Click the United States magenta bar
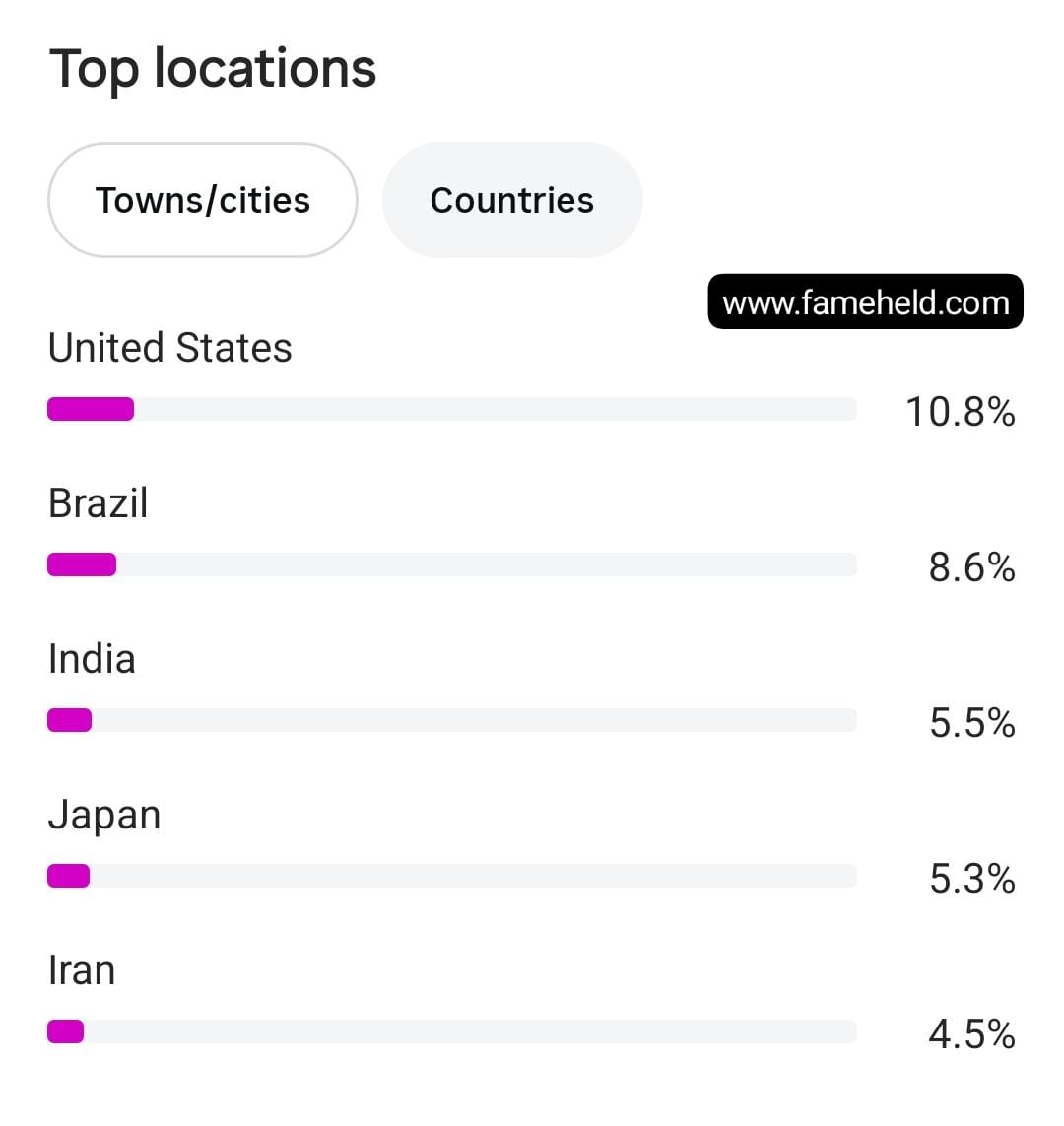The width and height of the screenshot is (1064, 1126). click(x=91, y=409)
